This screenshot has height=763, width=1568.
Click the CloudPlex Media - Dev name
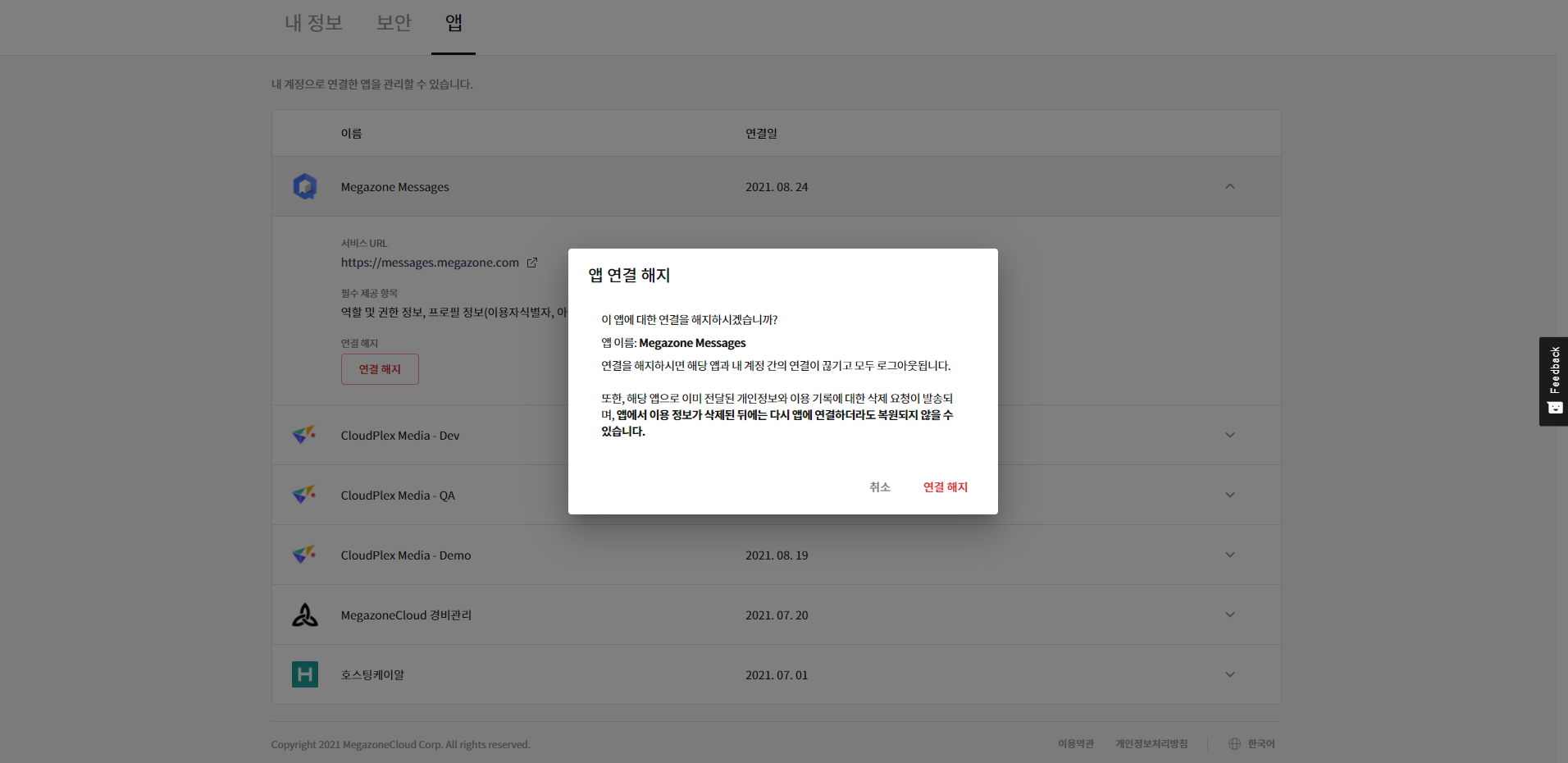point(400,436)
